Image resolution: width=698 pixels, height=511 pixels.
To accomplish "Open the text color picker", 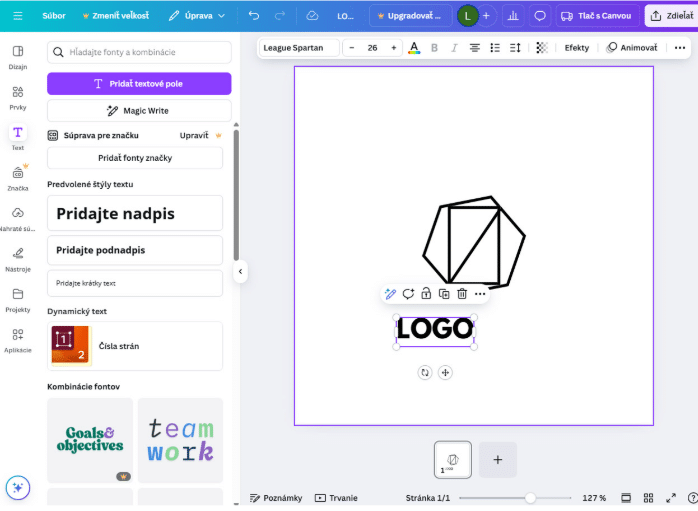I will tap(414, 48).
